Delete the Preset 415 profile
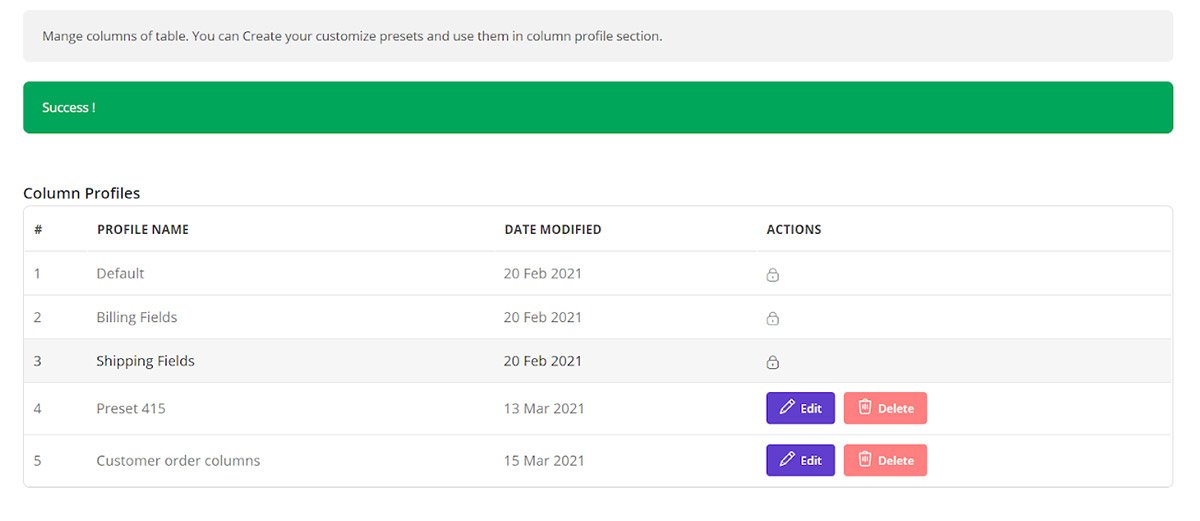1200x521 pixels. [885, 408]
